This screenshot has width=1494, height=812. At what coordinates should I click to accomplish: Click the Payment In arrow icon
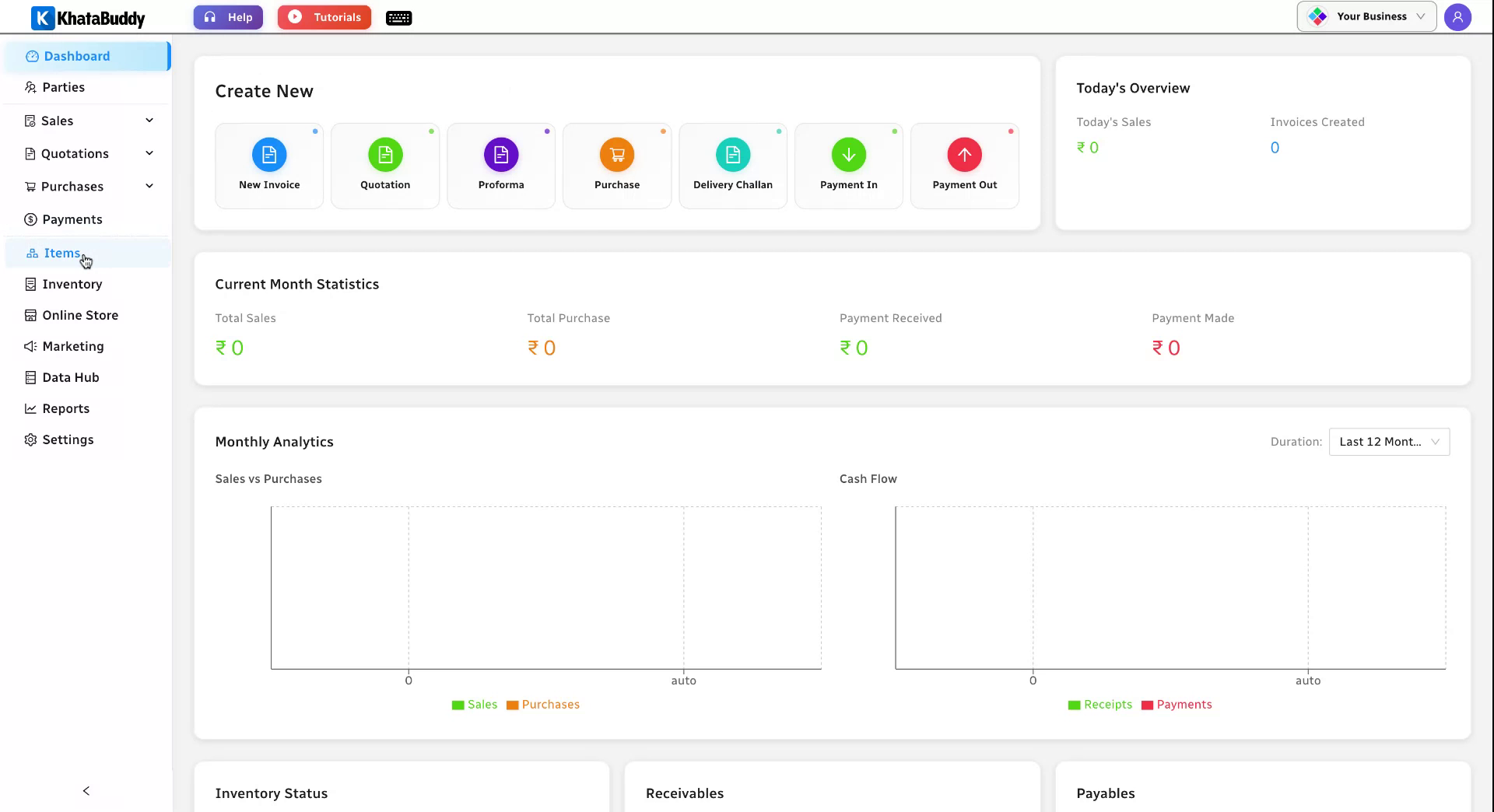(x=849, y=155)
